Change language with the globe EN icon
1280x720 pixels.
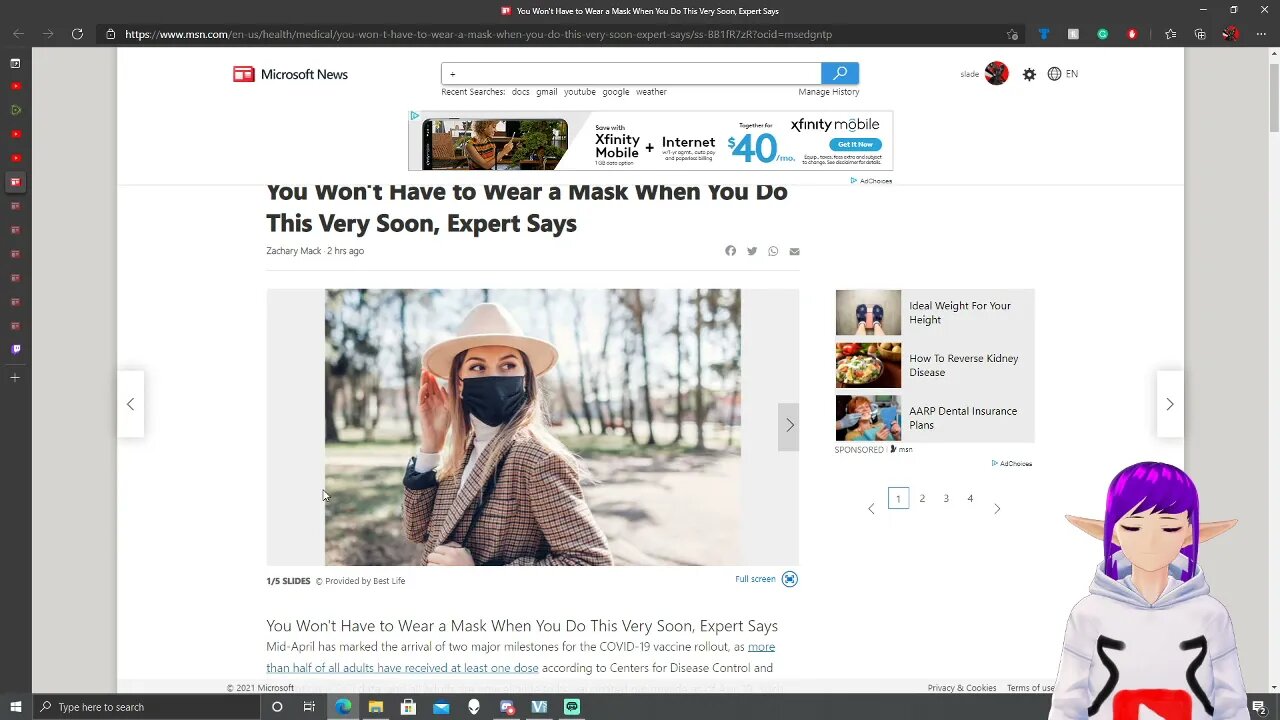1062,74
